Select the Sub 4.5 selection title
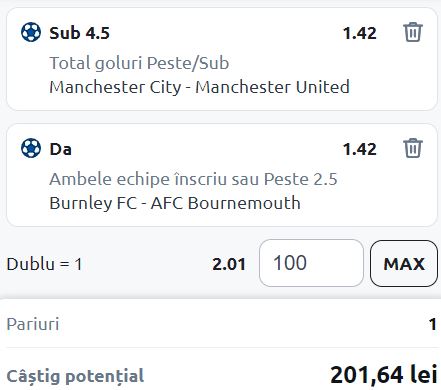The width and height of the screenshot is (441, 390). click(x=79, y=33)
